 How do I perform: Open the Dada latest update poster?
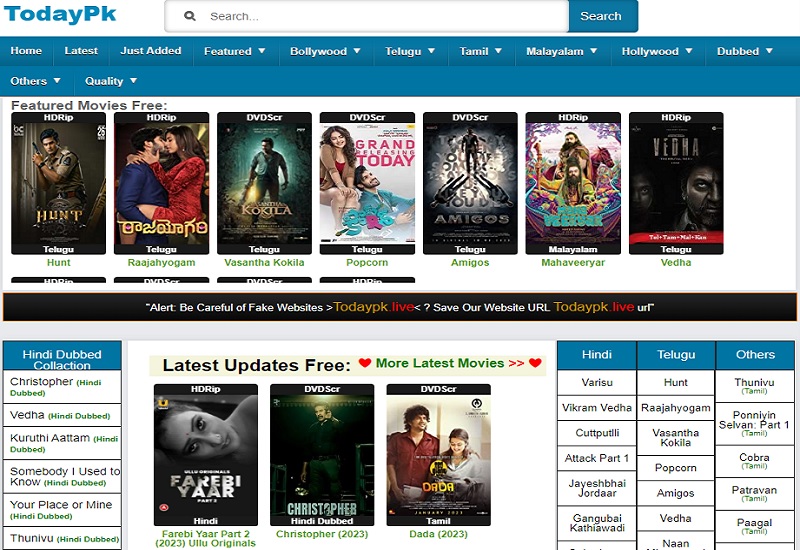click(x=438, y=455)
